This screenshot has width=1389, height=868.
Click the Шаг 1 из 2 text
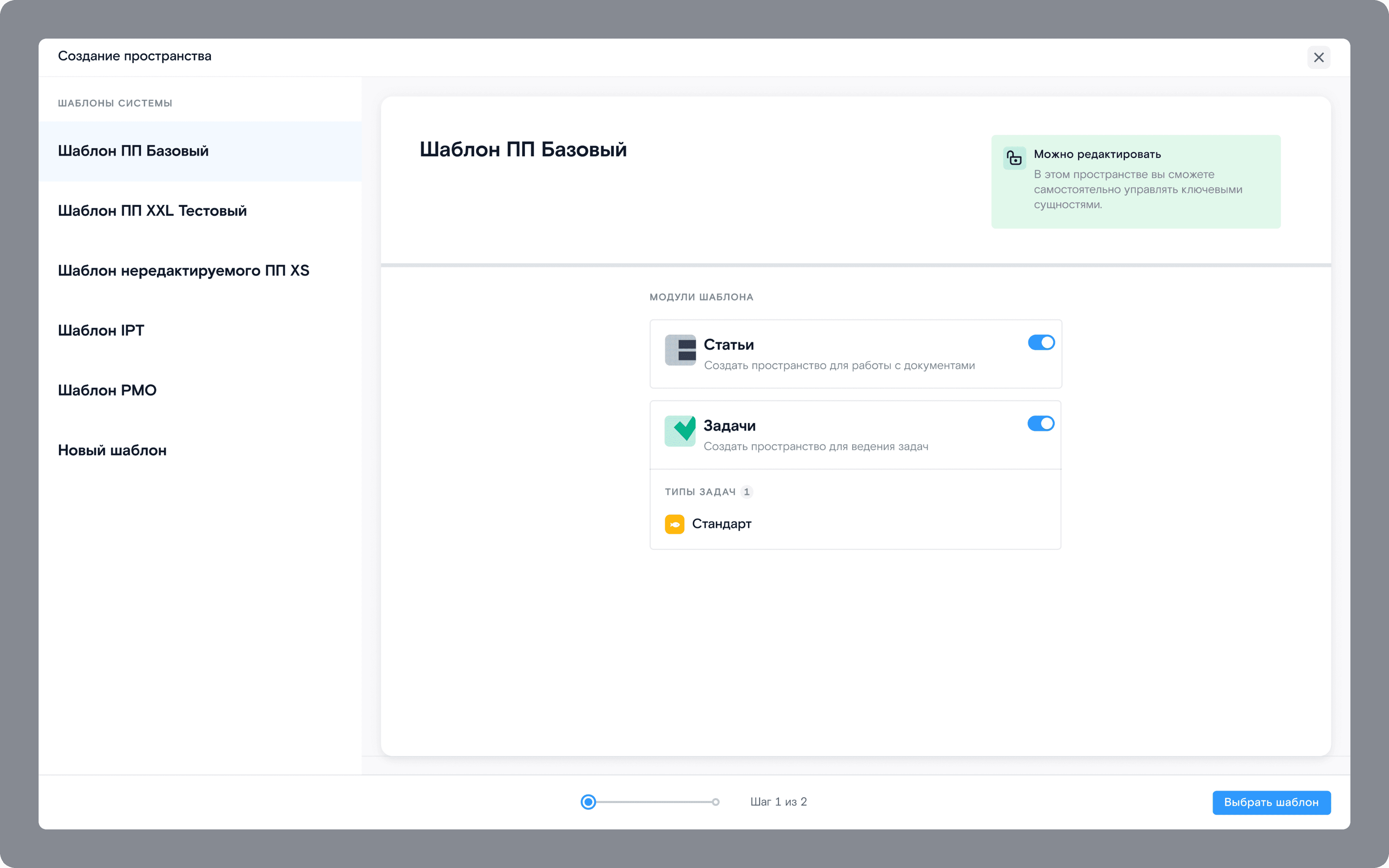pyautogui.click(x=778, y=802)
